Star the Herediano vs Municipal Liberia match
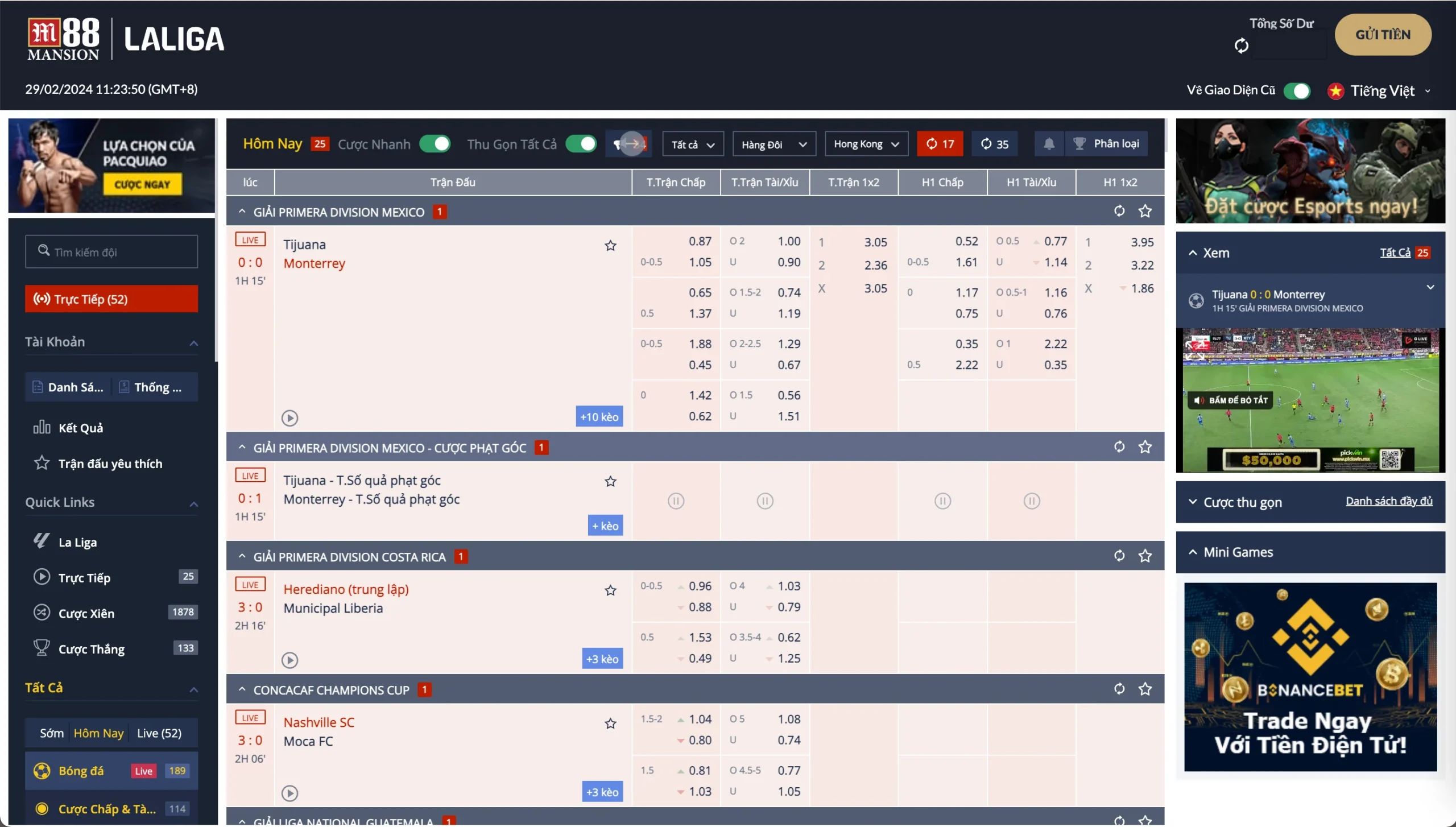Viewport: 1456px width, 827px height. [610, 591]
